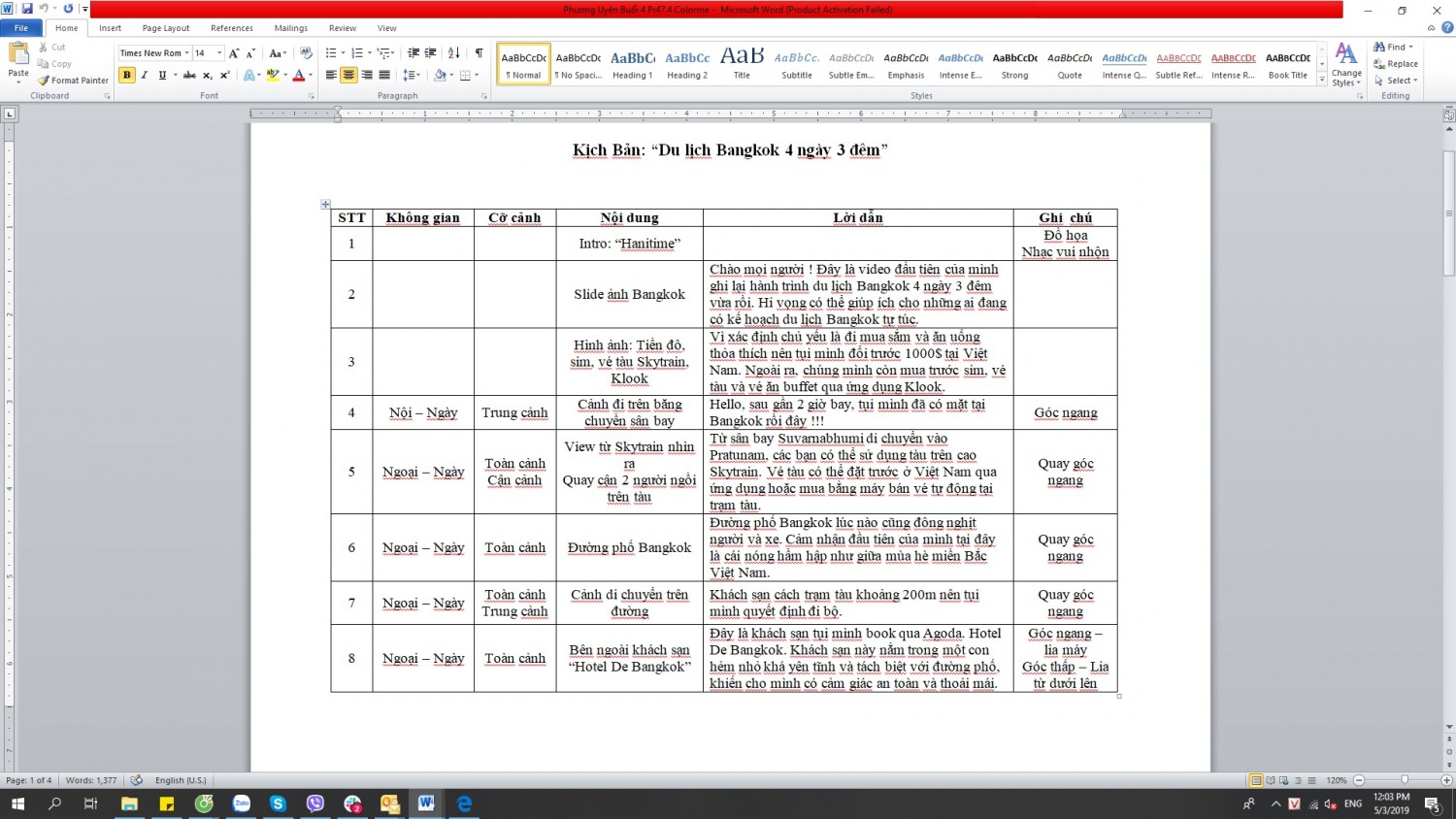The width and height of the screenshot is (1456, 819).
Task: Open the font color dropdown arrow
Action: click(x=312, y=75)
